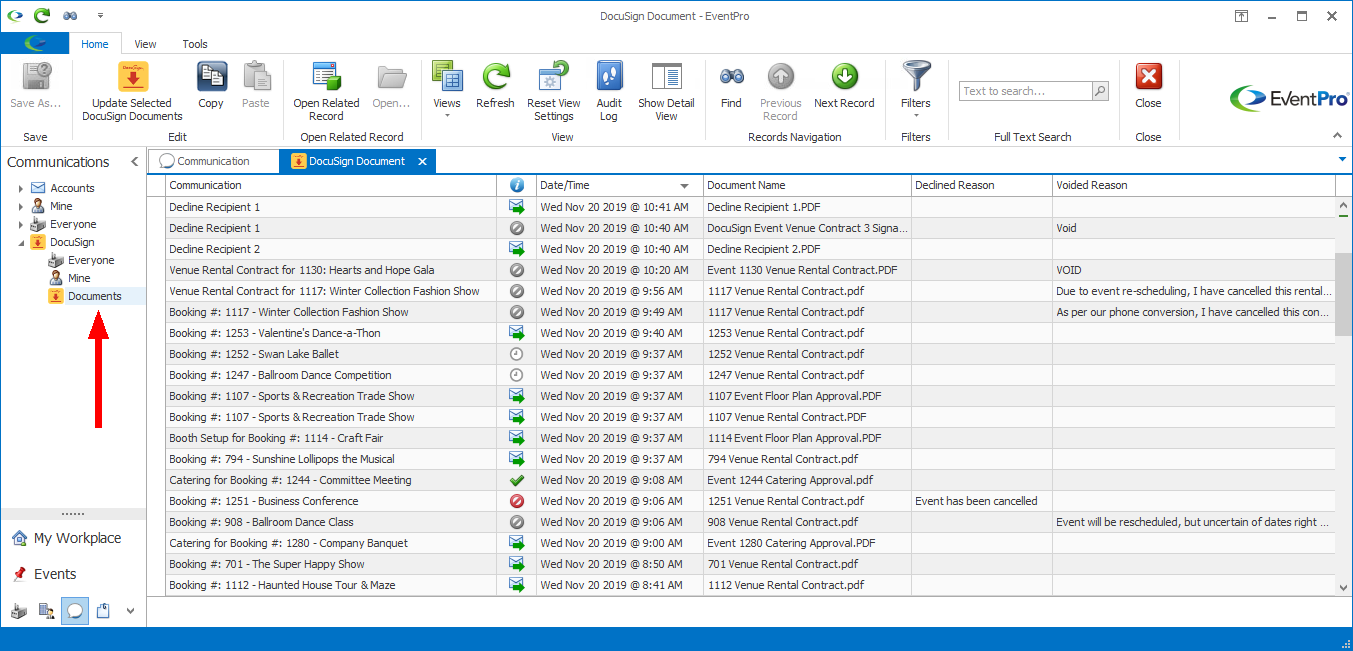The image size is (1353, 651).
Task: Click the EventPro application menu button
Action: pos(35,43)
